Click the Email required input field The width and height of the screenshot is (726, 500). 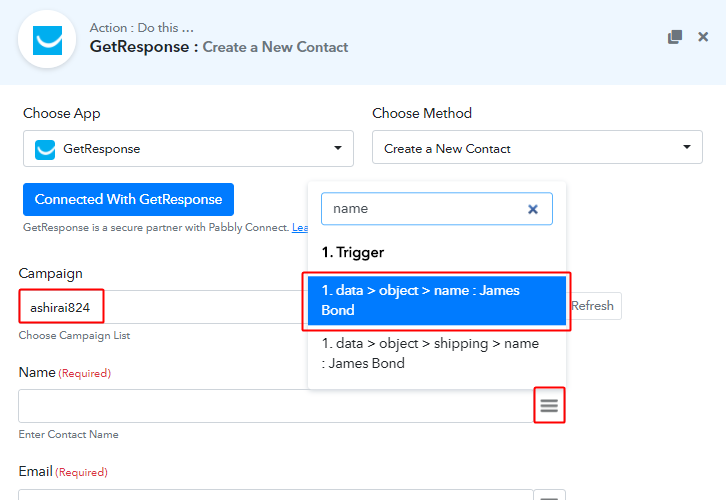(x=276, y=494)
